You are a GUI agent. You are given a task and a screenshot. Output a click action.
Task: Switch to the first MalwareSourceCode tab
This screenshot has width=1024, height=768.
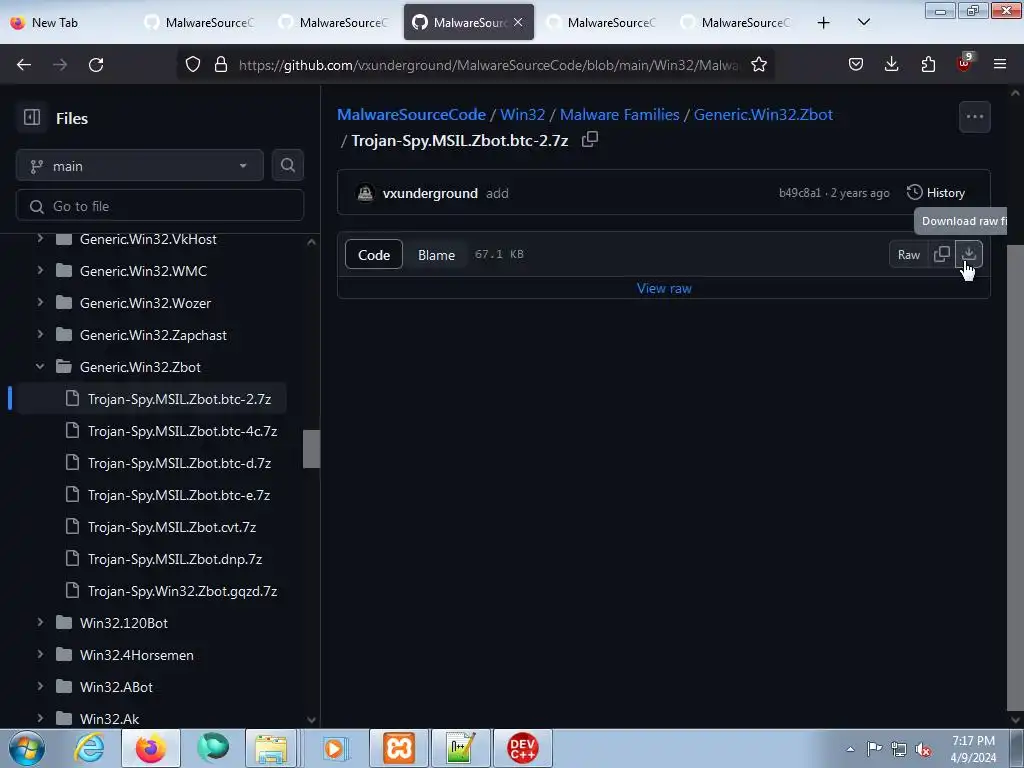200,22
